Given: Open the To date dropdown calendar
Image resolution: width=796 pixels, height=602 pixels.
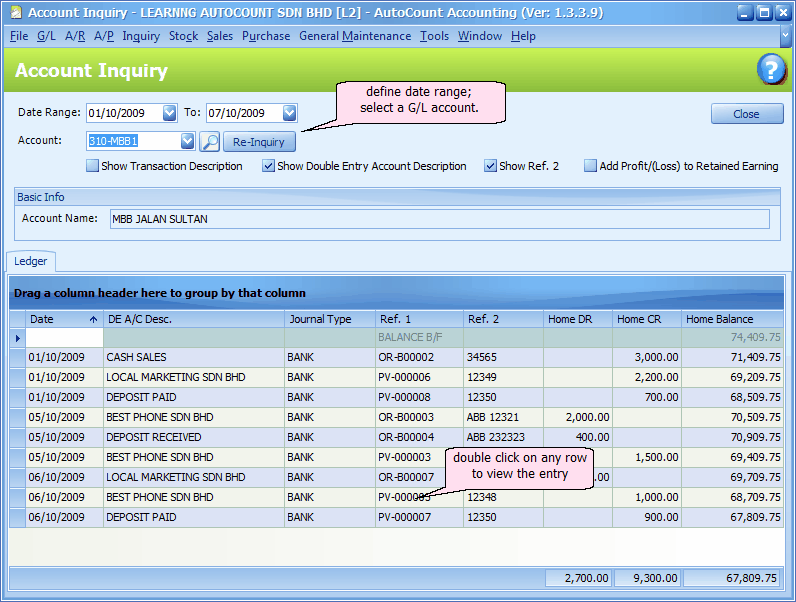Looking at the screenshot, I should 289,113.
